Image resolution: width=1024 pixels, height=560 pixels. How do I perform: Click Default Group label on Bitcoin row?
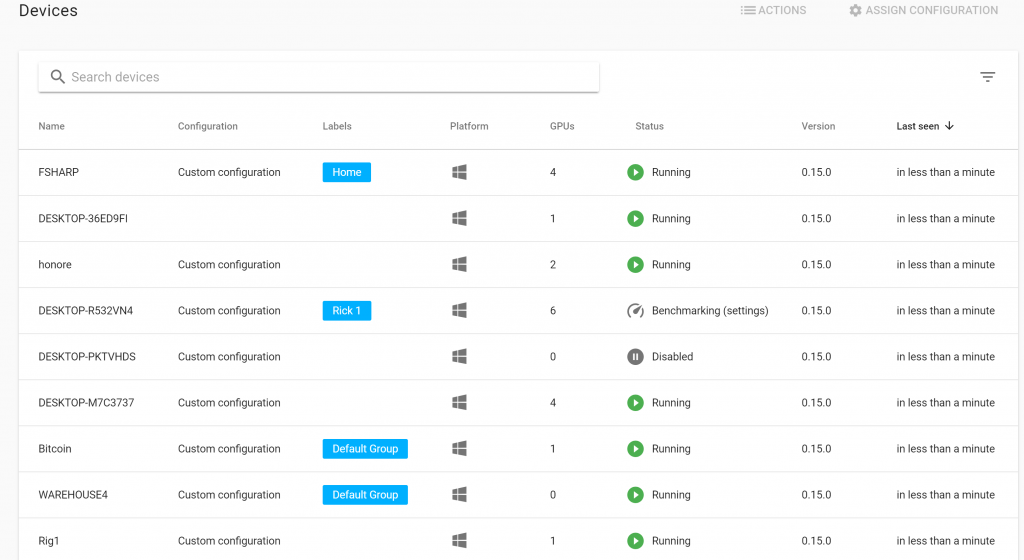click(x=365, y=448)
